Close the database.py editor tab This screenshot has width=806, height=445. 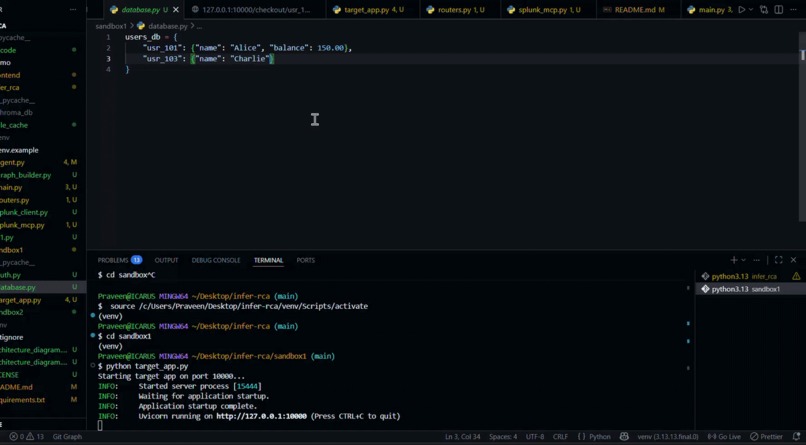pyautogui.click(x=176, y=10)
